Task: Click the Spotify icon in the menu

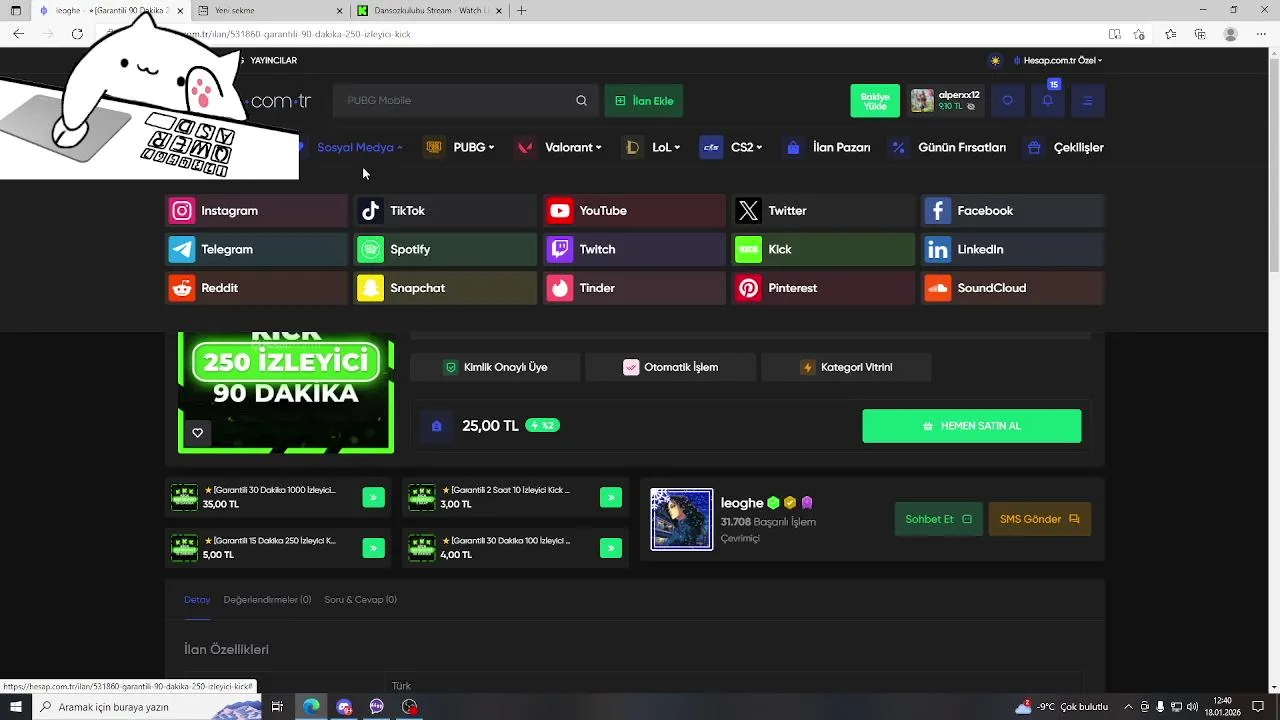Action: coord(370,249)
